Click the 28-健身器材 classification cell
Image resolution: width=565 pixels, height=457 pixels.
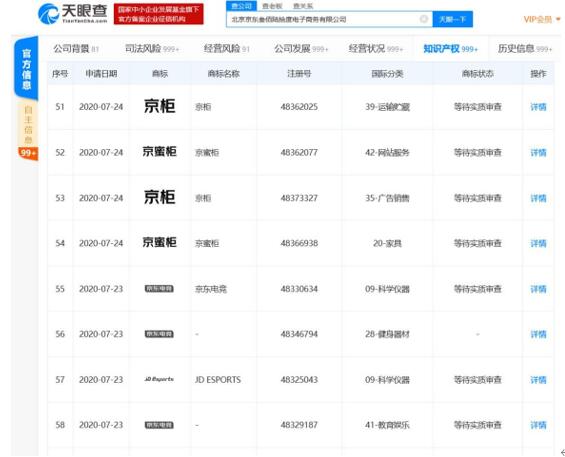(x=387, y=334)
